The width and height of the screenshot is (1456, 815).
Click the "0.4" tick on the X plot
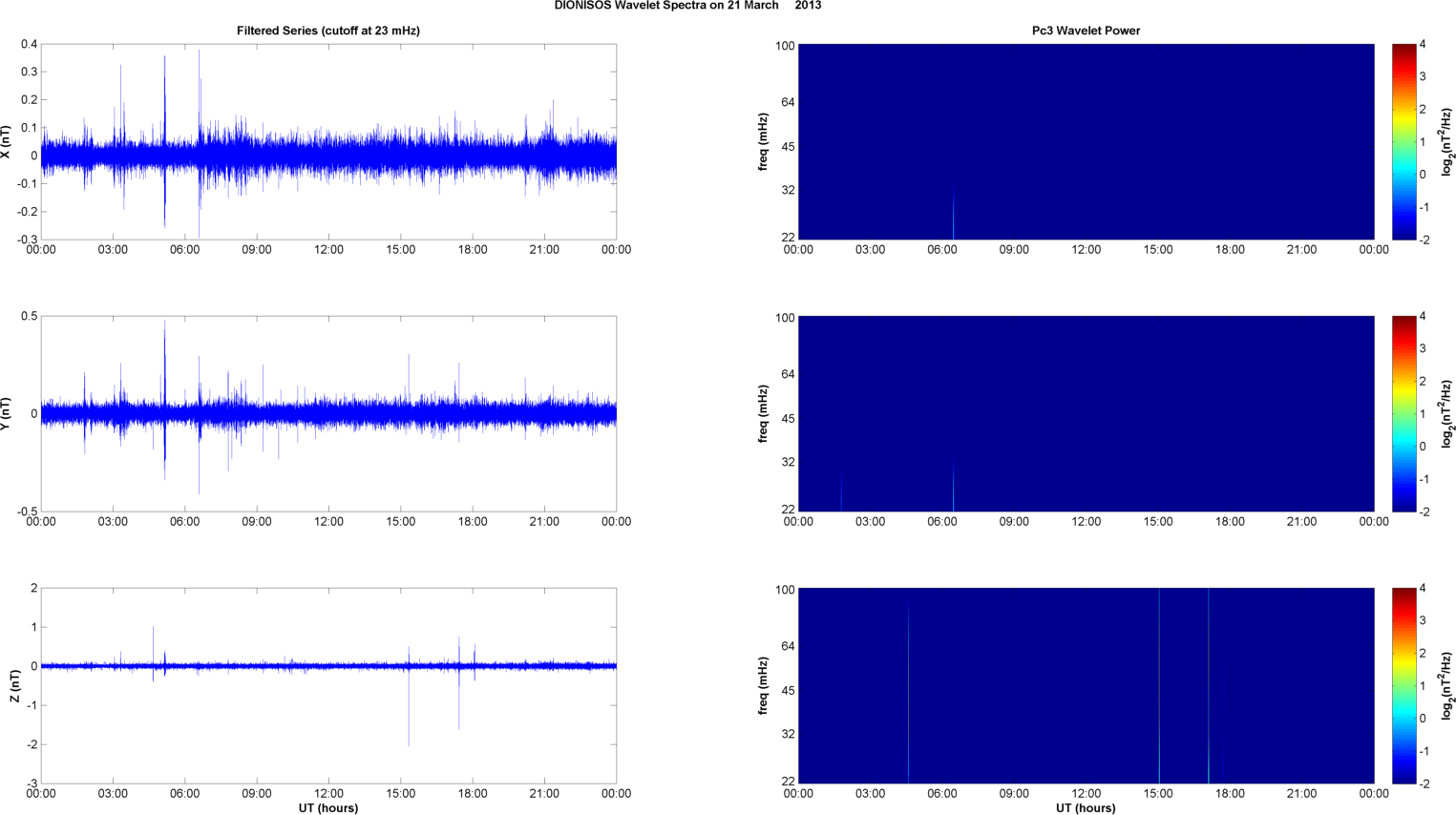(29, 45)
